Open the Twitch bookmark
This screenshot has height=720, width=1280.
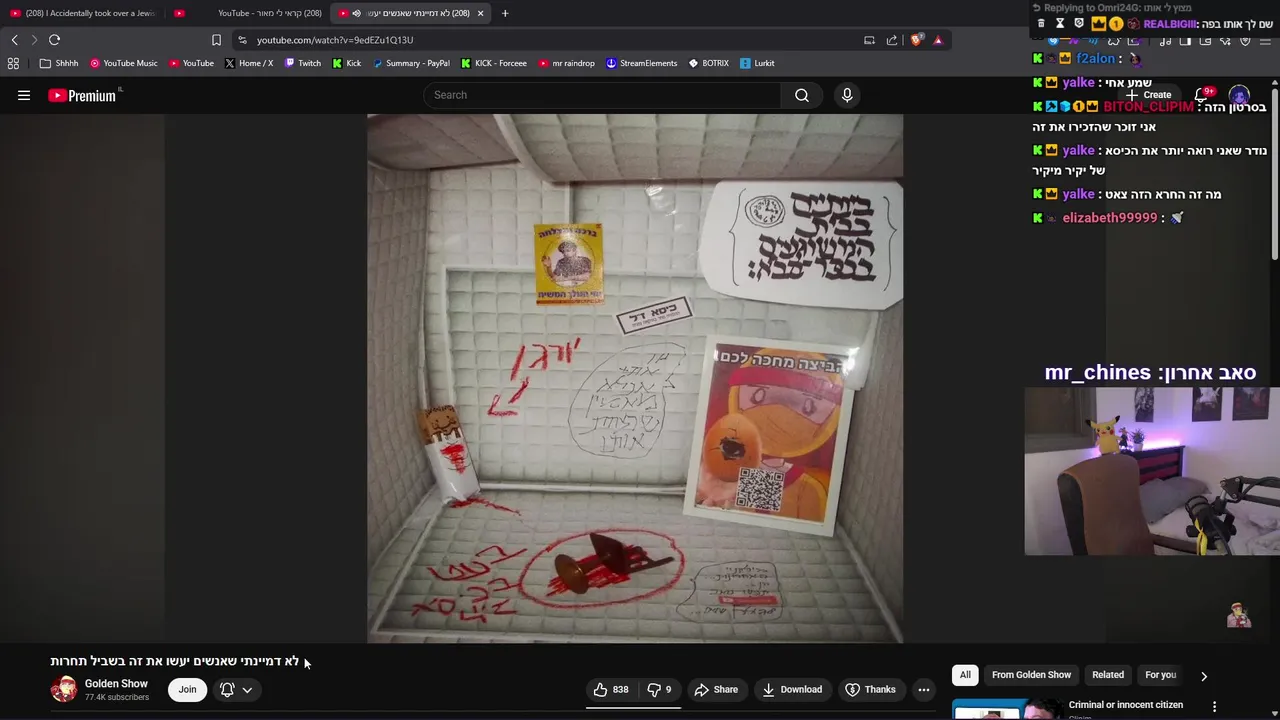pyautogui.click(x=303, y=63)
